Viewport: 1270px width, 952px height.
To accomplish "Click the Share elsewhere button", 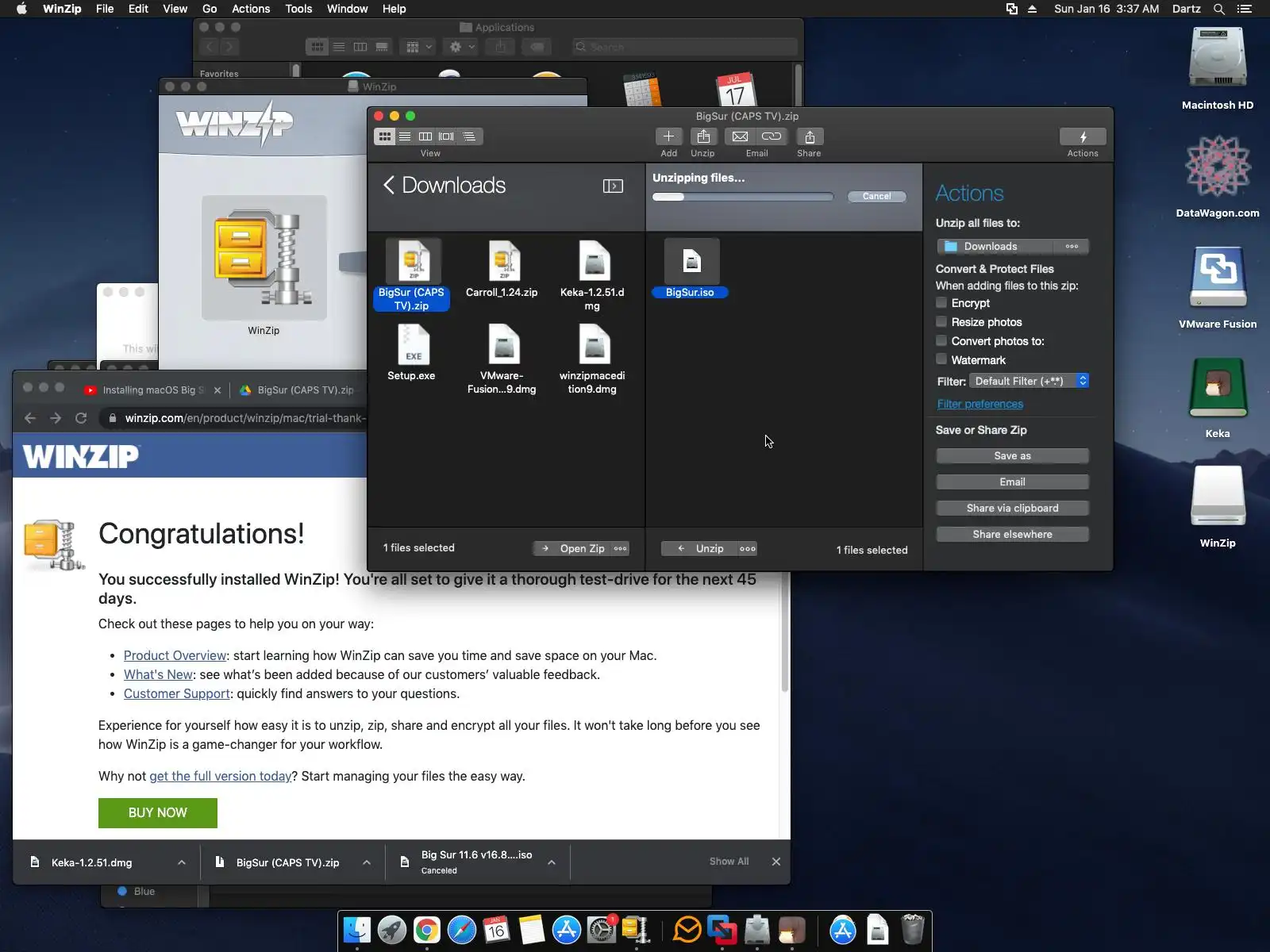I will [x=1013, y=535].
